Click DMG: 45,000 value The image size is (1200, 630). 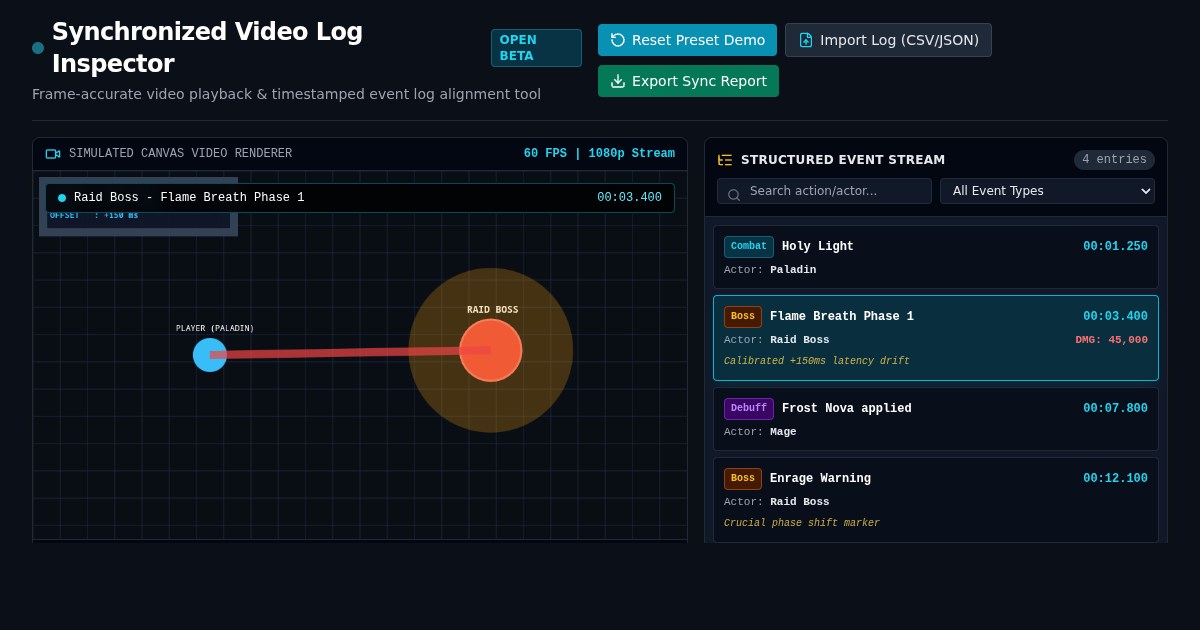tap(1111, 340)
